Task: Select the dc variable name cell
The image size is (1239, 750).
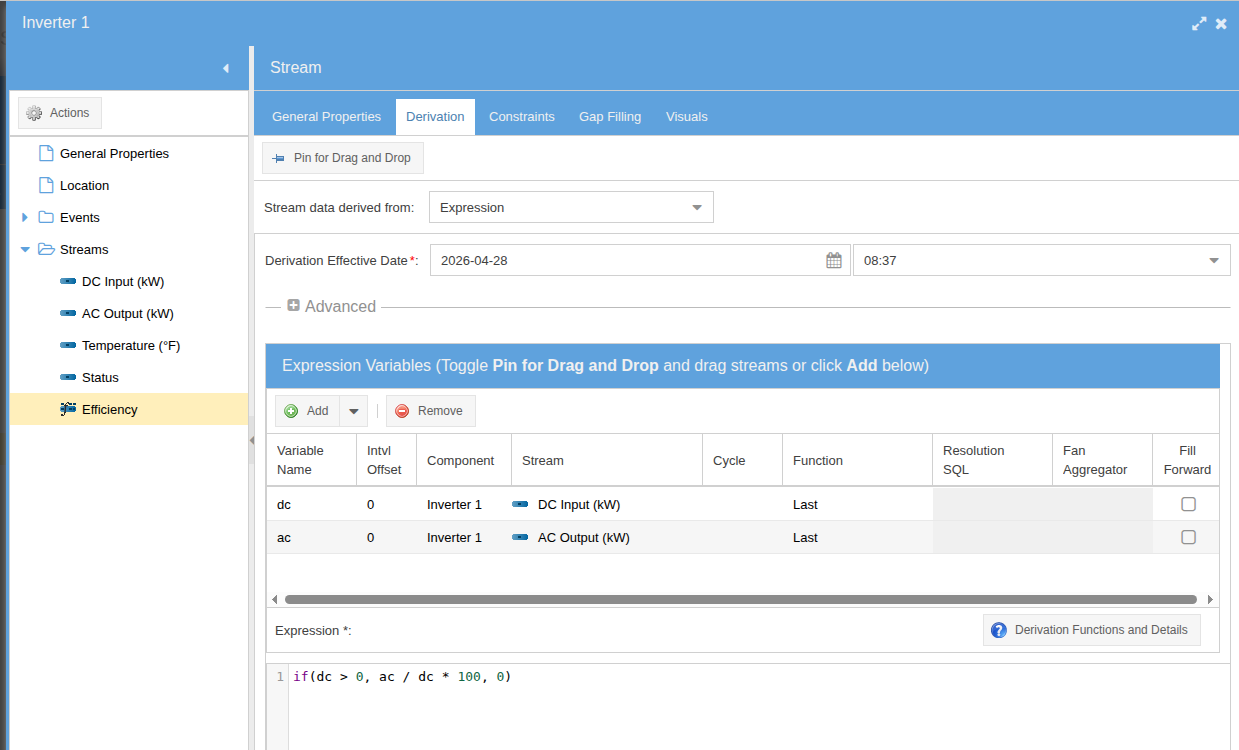Action: click(x=311, y=505)
